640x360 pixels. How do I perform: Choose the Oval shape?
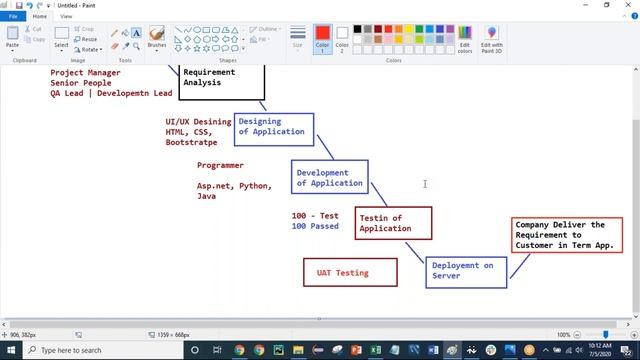(x=197, y=30)
